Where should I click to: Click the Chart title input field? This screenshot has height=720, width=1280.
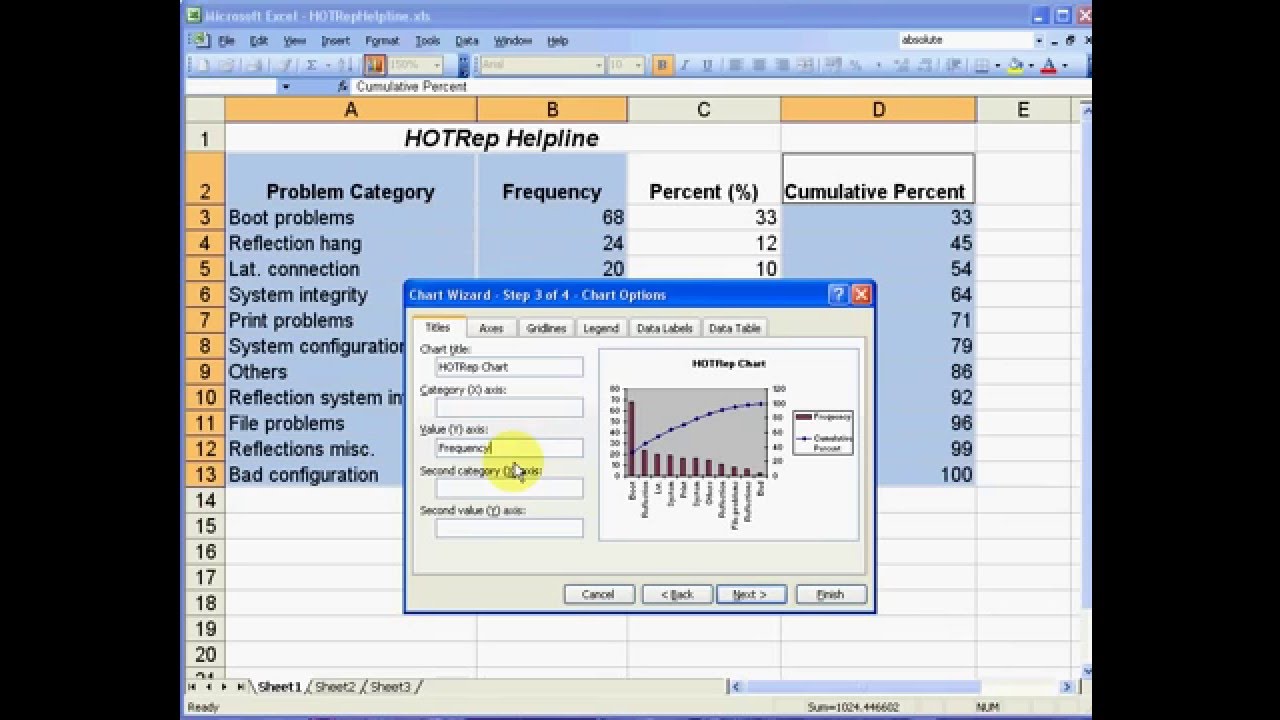pos(509,367)
